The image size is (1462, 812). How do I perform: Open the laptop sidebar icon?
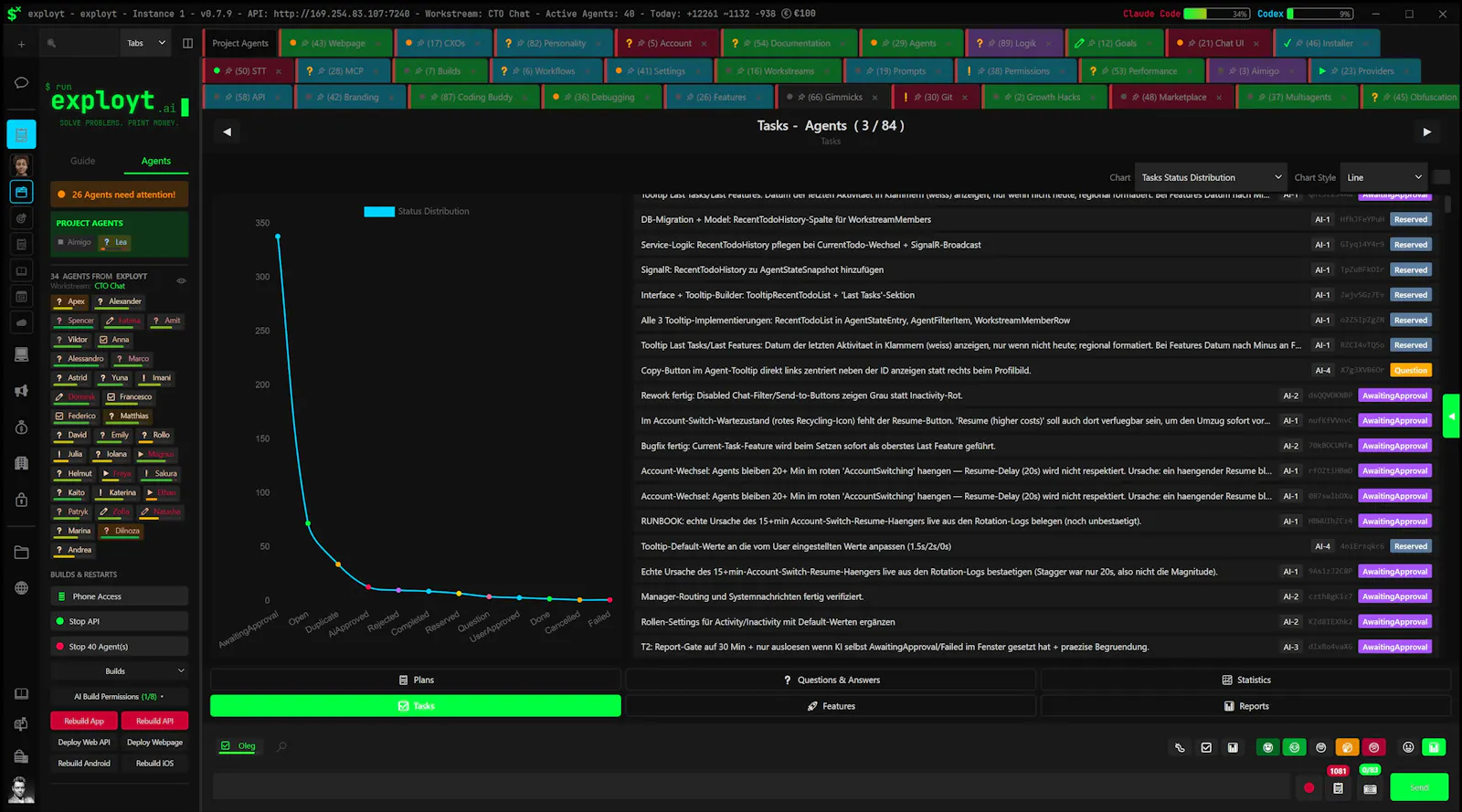tap(21, 354)
